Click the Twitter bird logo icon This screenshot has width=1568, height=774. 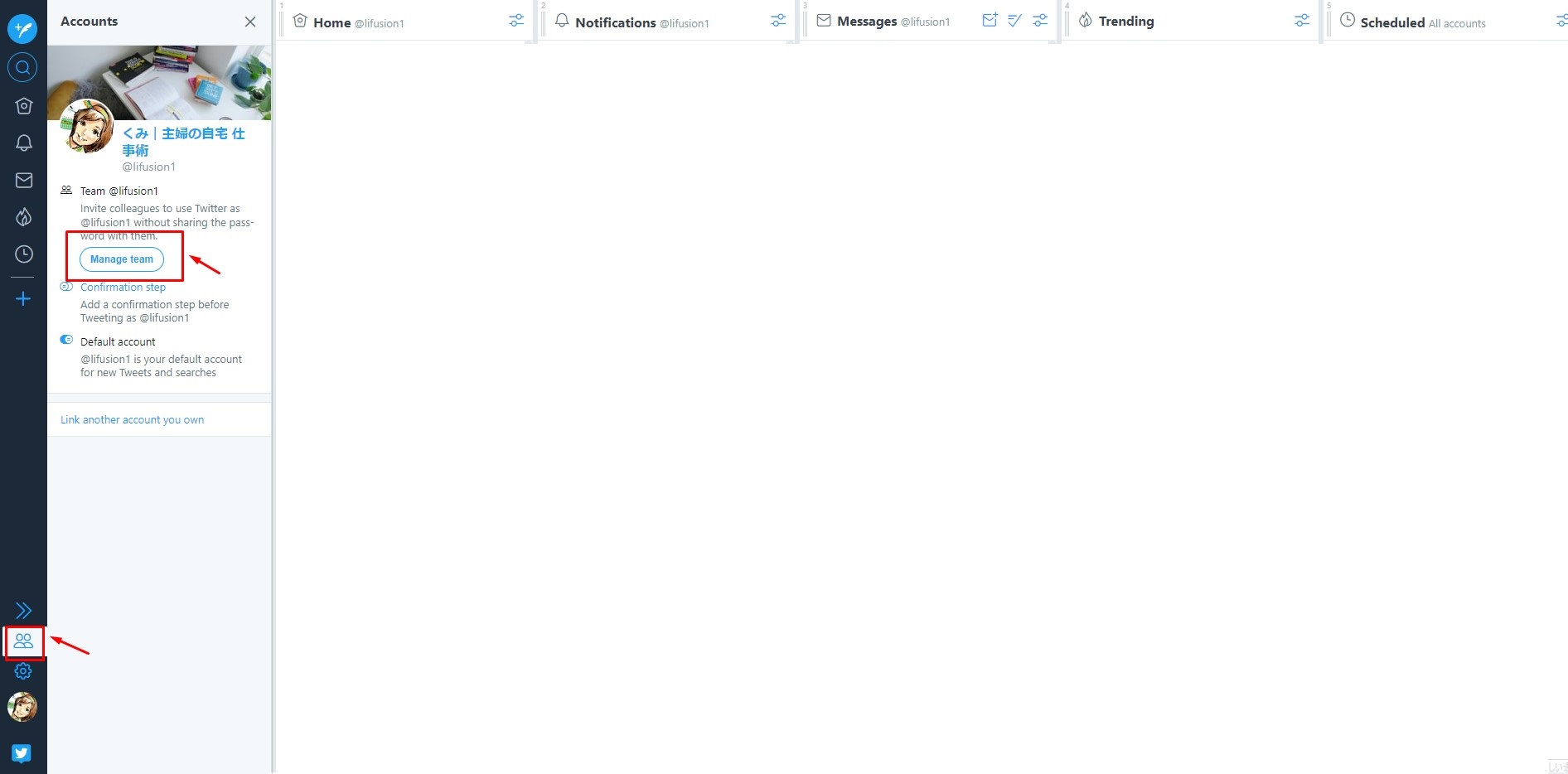[x=22, y=752]
